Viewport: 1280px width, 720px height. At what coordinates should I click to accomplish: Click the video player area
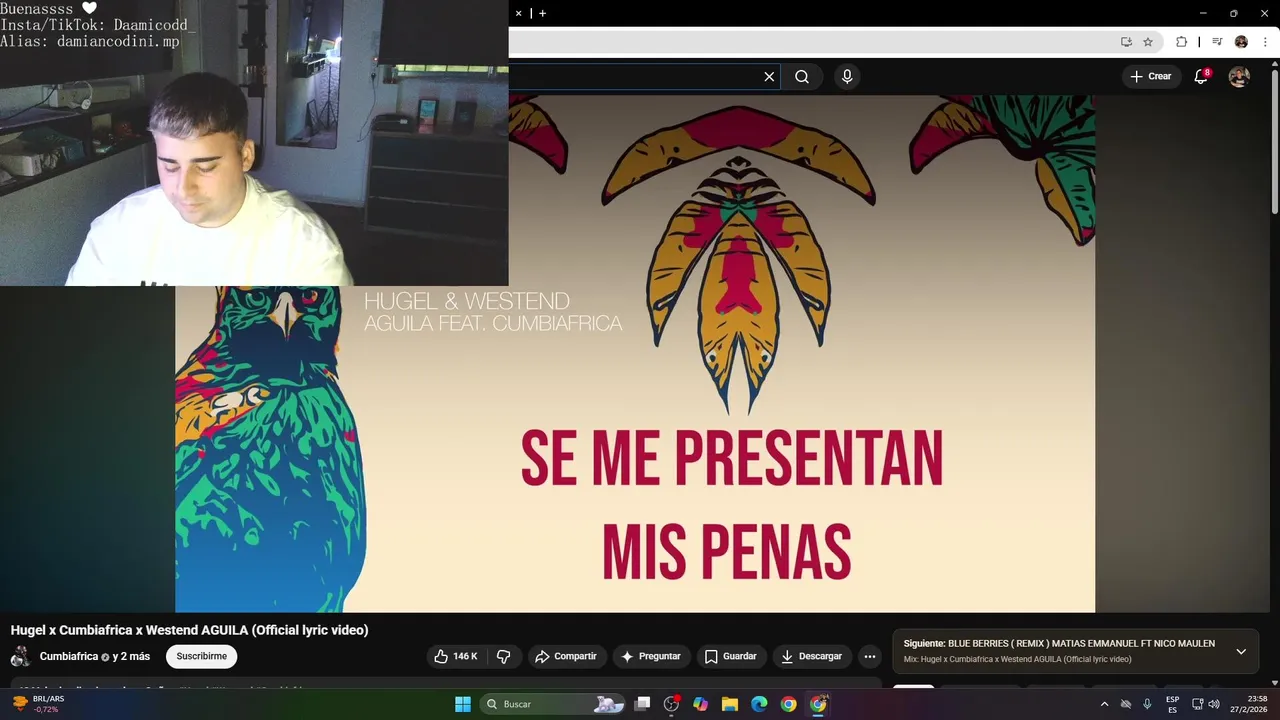click(635, 353)
